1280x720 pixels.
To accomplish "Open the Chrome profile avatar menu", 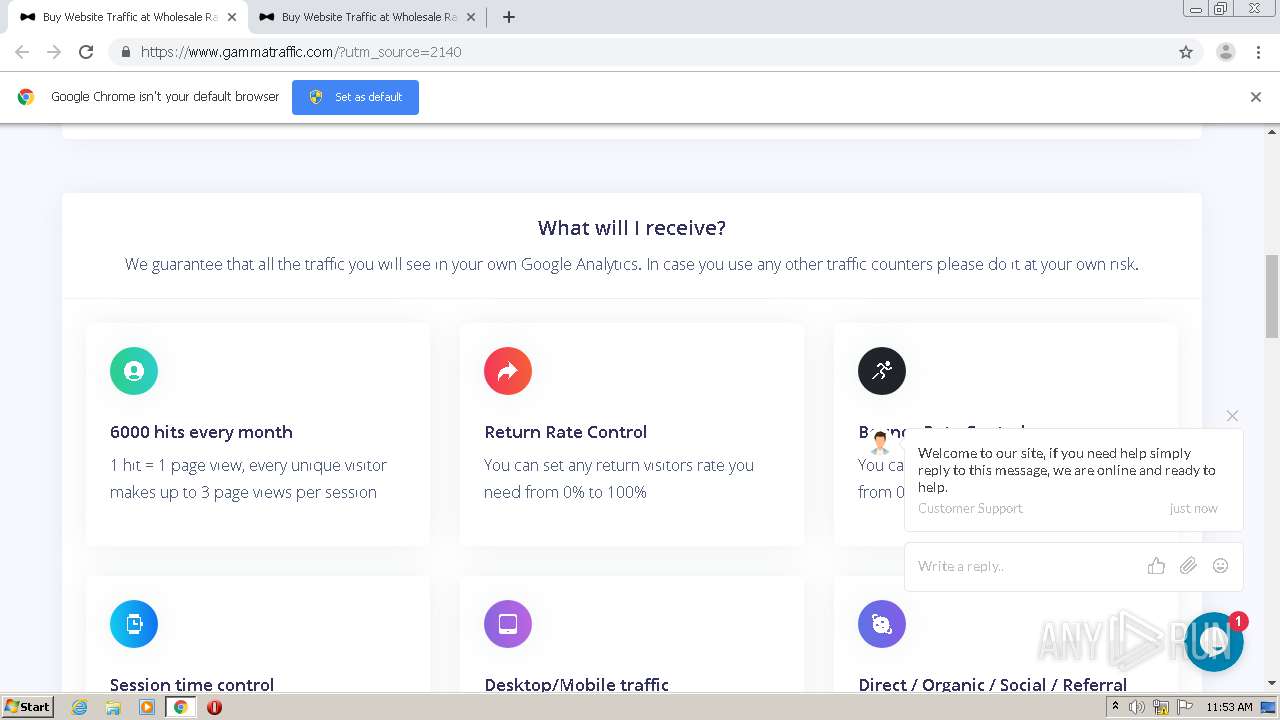I will pyautogui.click(x=1226, y=52).
